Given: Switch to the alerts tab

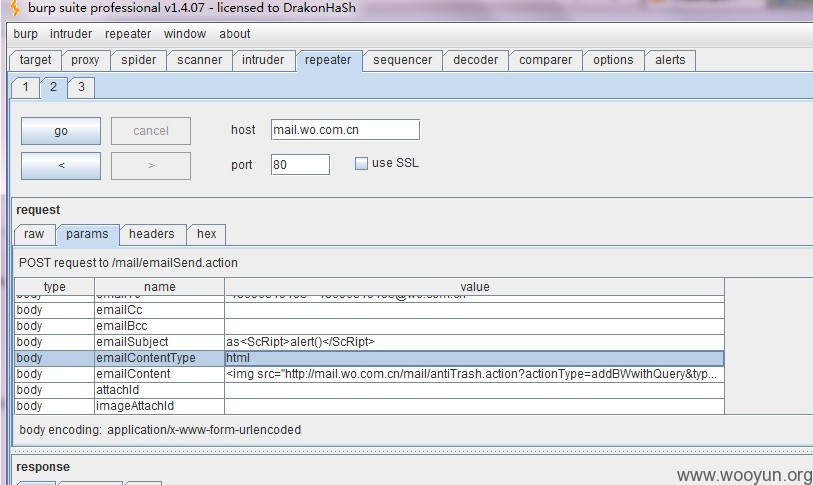Looking at the screenshot, I should 670,60.
